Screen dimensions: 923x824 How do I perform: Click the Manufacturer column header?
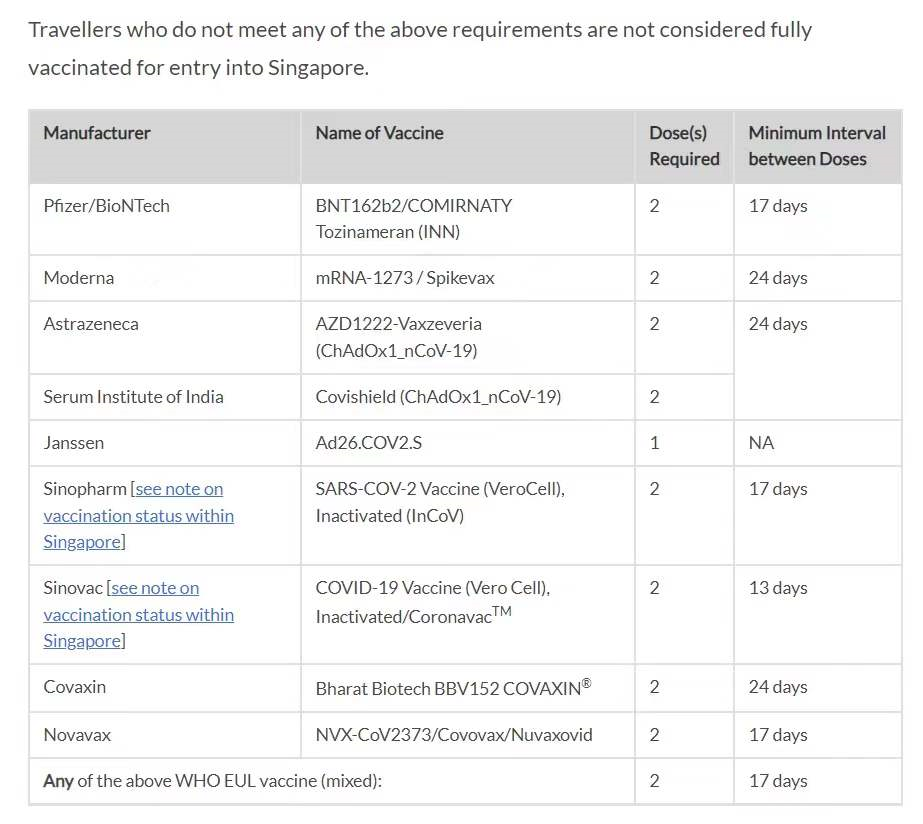click(x=97, y=133)
